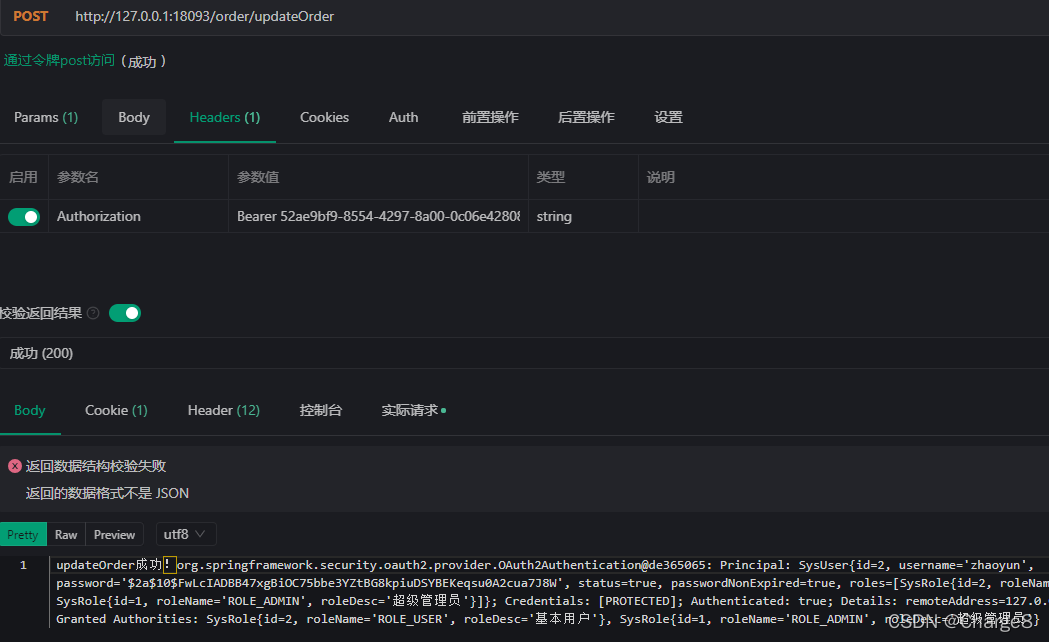Open the 控制台 tab

tap(320, 410)
